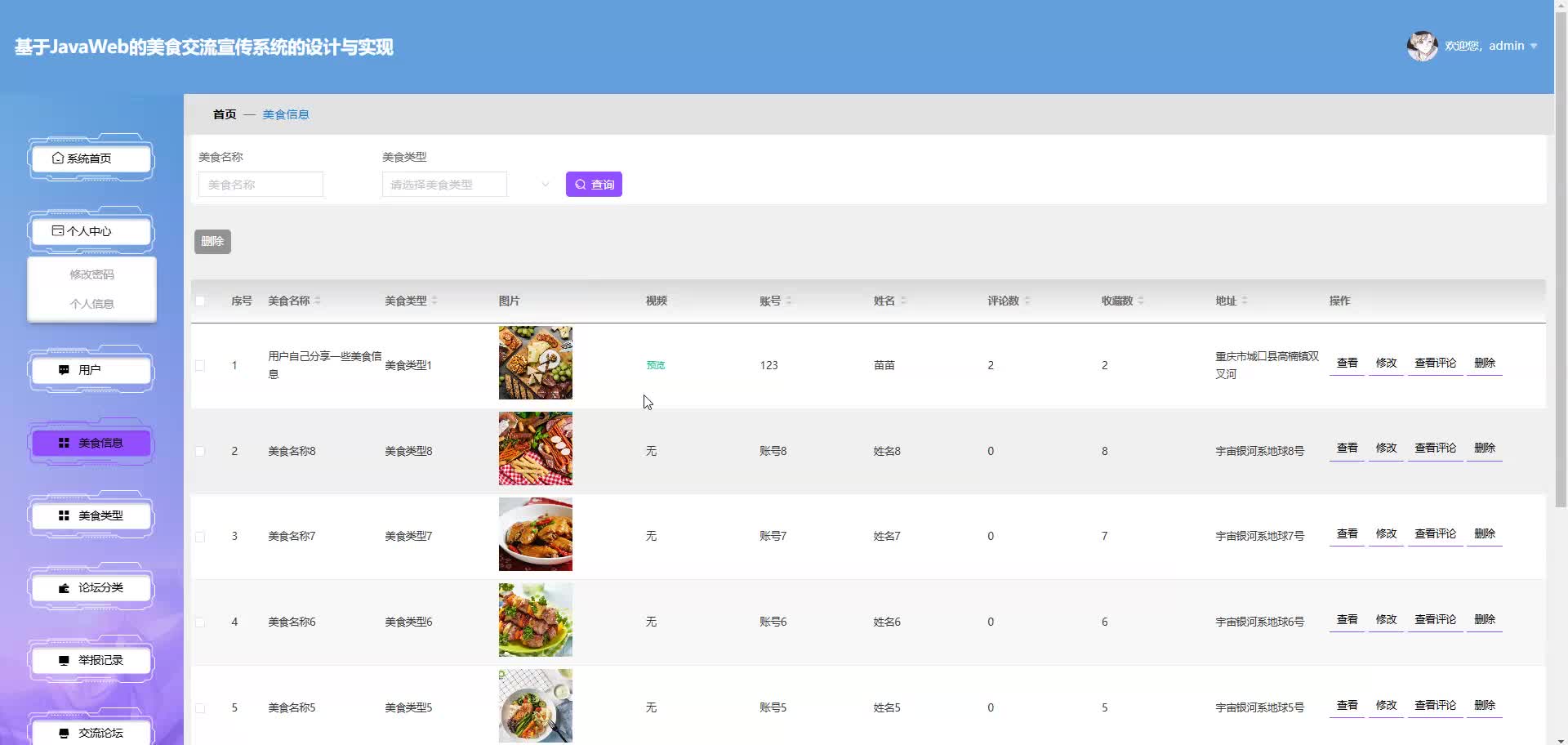Toggle the select-all header checkbox
This screenshot has width=1568, height=745.
200,301
